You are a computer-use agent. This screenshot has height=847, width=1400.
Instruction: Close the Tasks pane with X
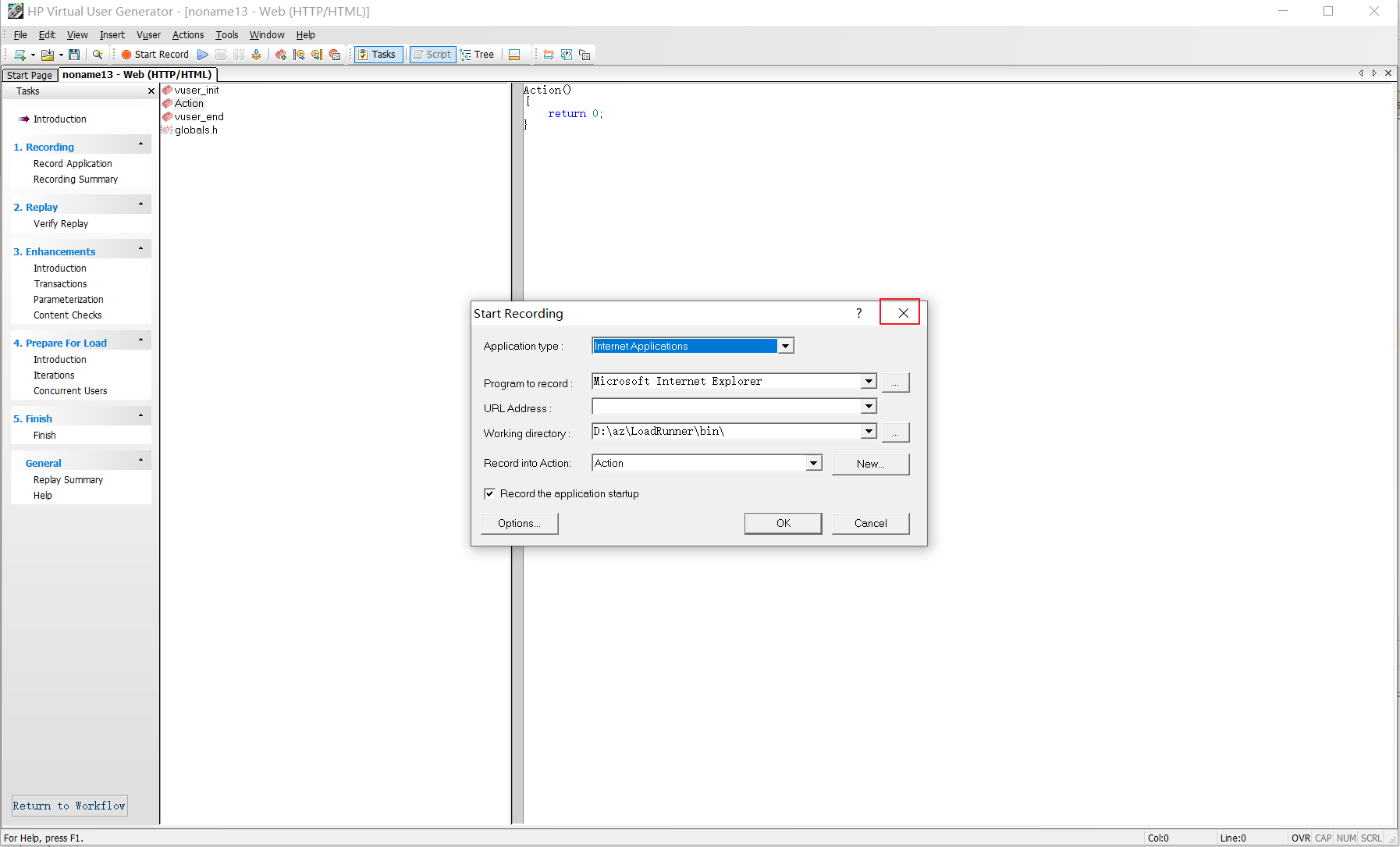tap(151, 91)
